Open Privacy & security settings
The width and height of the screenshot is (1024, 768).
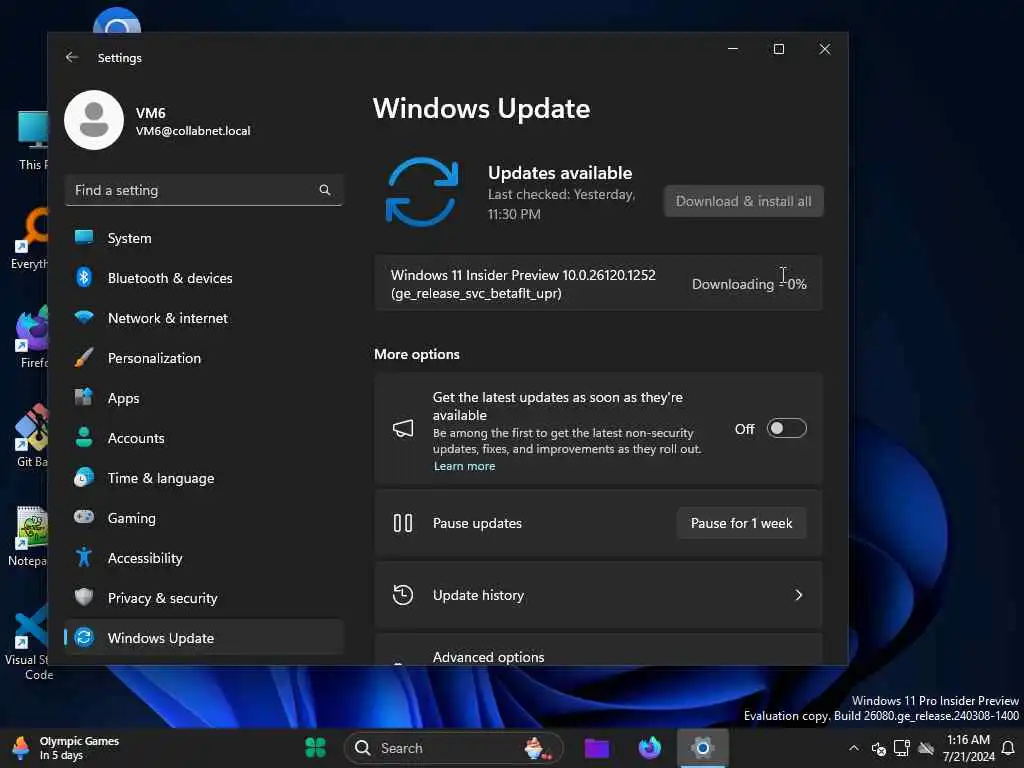[204, 598]
